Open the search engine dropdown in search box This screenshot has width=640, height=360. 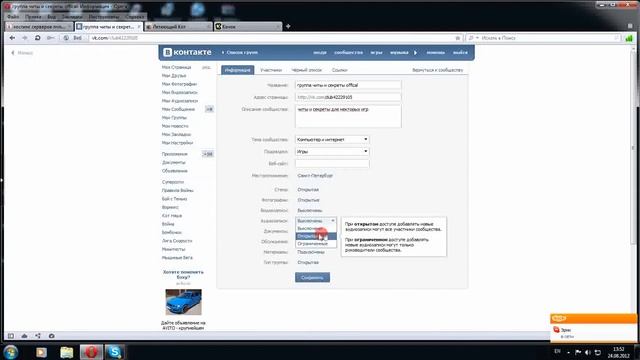coord(473,38)
